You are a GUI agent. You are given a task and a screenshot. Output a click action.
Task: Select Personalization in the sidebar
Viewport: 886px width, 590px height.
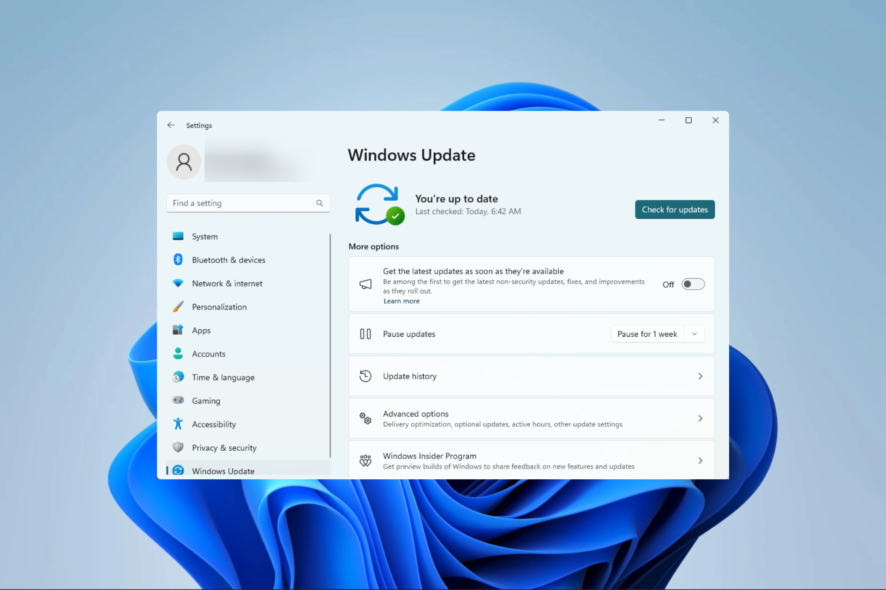pos(247,307)
